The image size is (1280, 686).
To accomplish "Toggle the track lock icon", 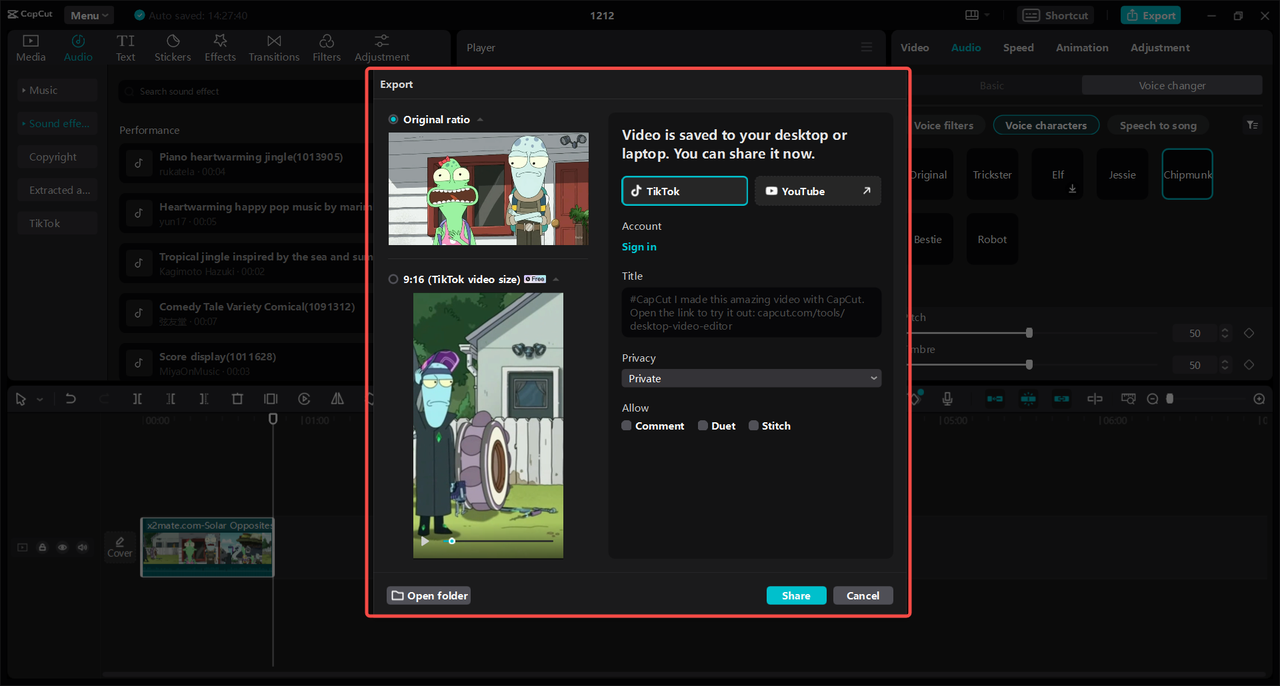I will 42,547.
